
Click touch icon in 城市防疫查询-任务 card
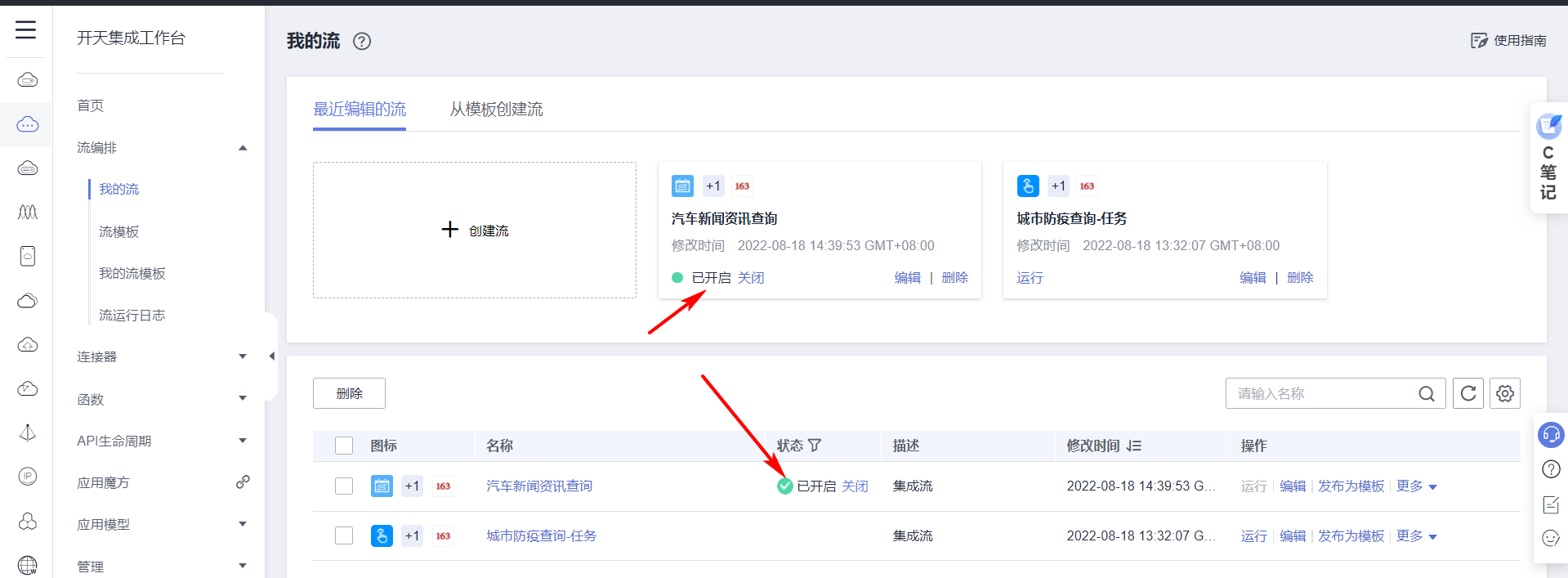[1028, 186]
